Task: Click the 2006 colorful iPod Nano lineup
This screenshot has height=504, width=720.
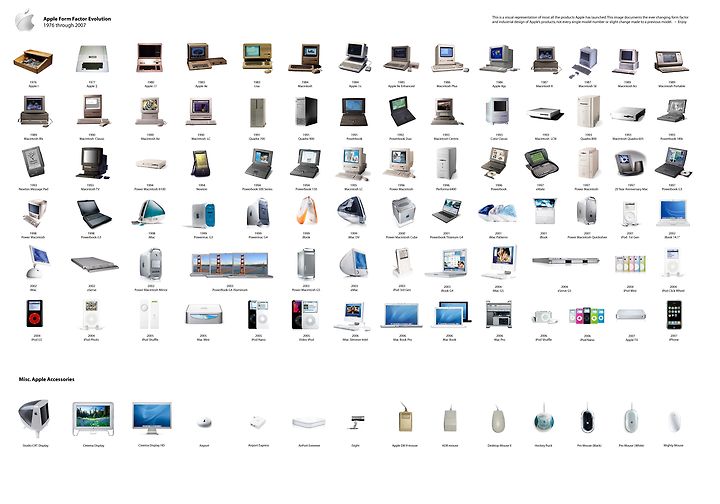Action: [x=586, y=316]
